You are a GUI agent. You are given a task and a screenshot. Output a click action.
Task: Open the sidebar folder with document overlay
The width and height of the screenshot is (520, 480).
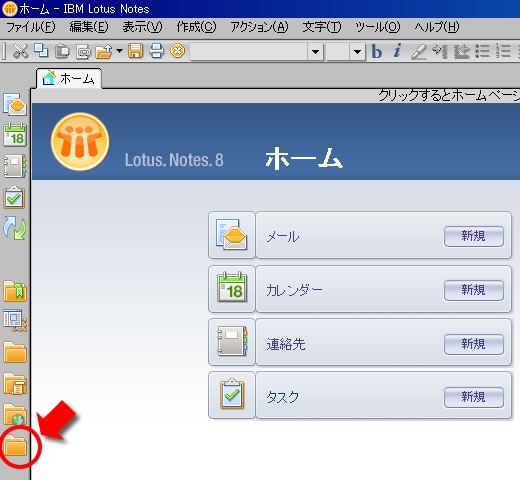[15, 383]
